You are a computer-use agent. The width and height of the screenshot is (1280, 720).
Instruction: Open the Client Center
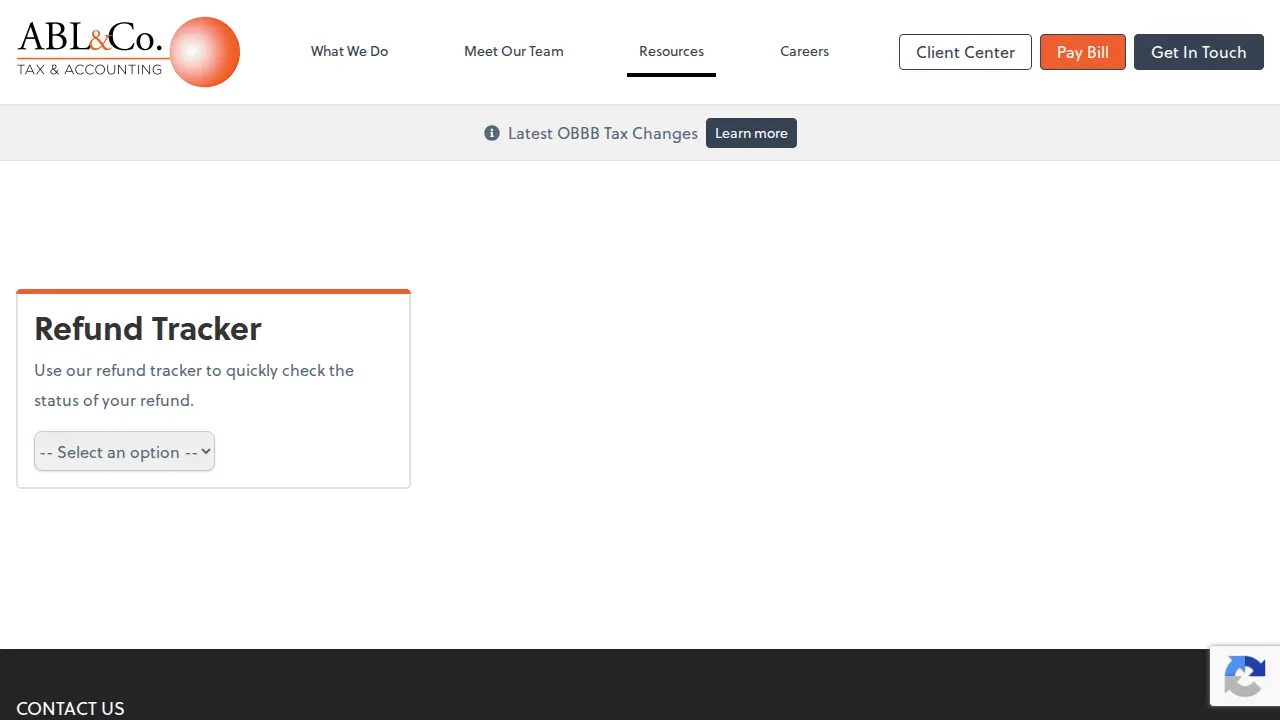tap(965, 52)
